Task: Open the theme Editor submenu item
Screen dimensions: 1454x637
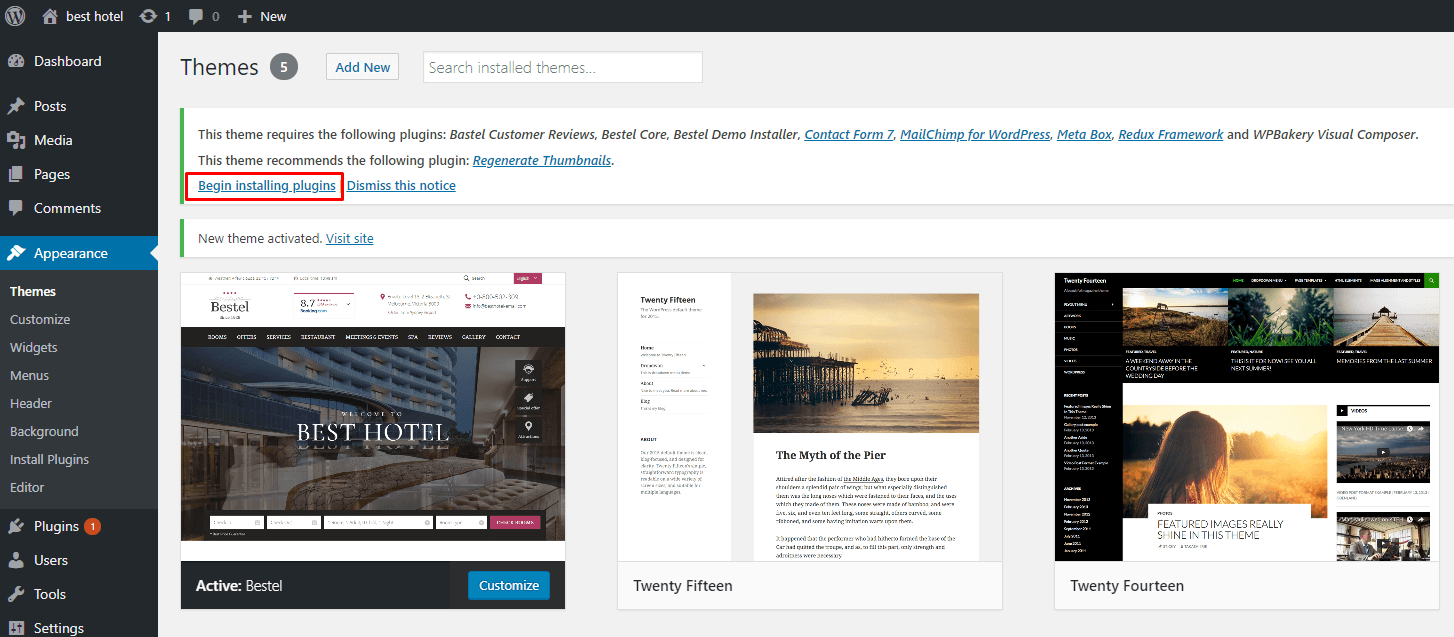Action: point(27,487)
